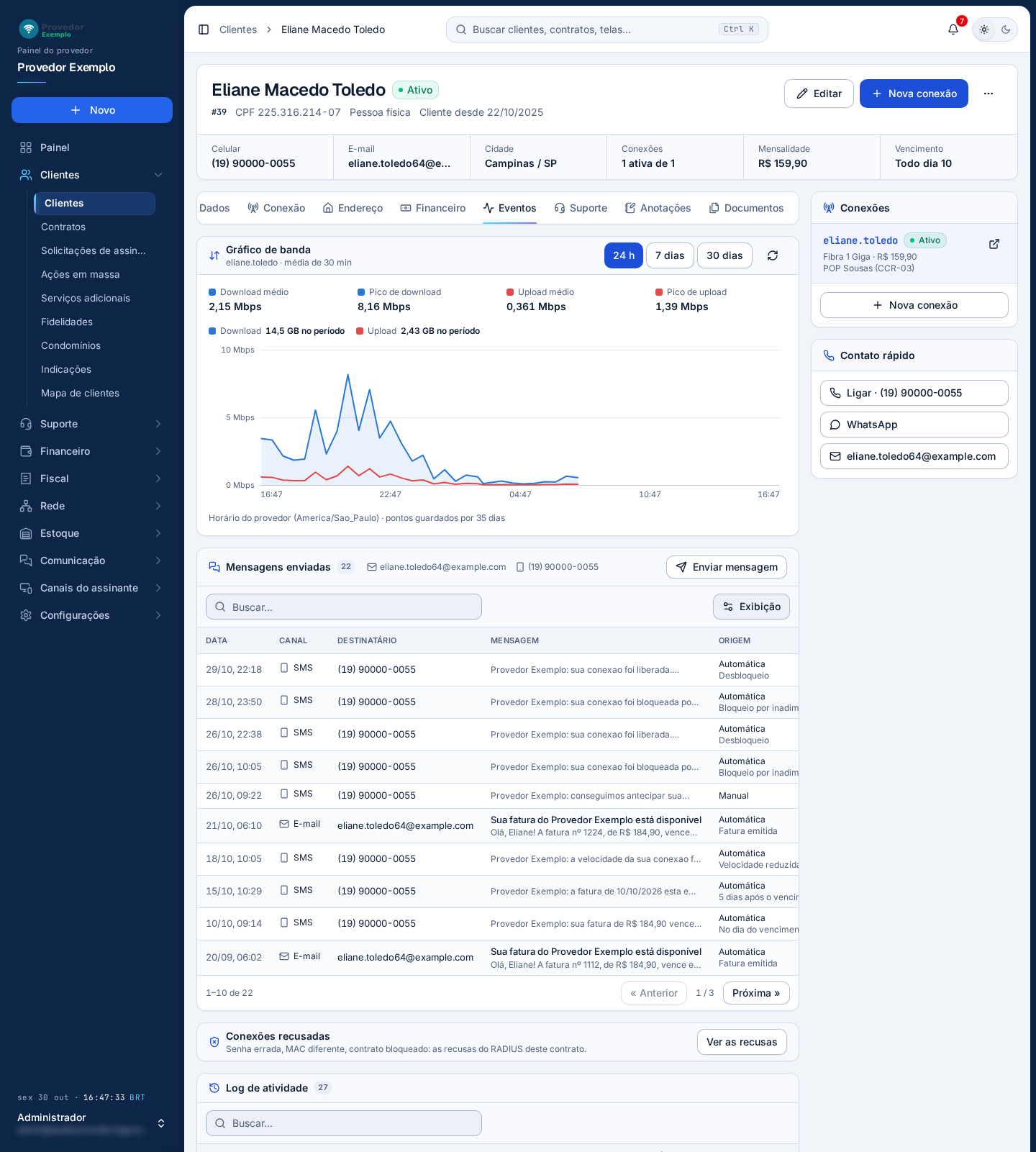
Task: Click the Editar button
Action: click(819, 94)
